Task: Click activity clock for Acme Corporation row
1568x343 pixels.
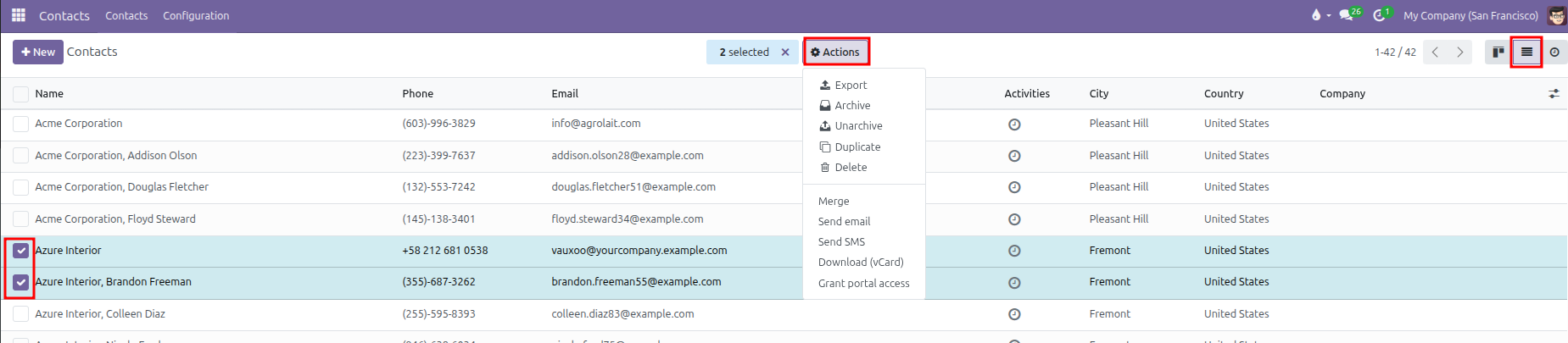Action: (1014, 124)
